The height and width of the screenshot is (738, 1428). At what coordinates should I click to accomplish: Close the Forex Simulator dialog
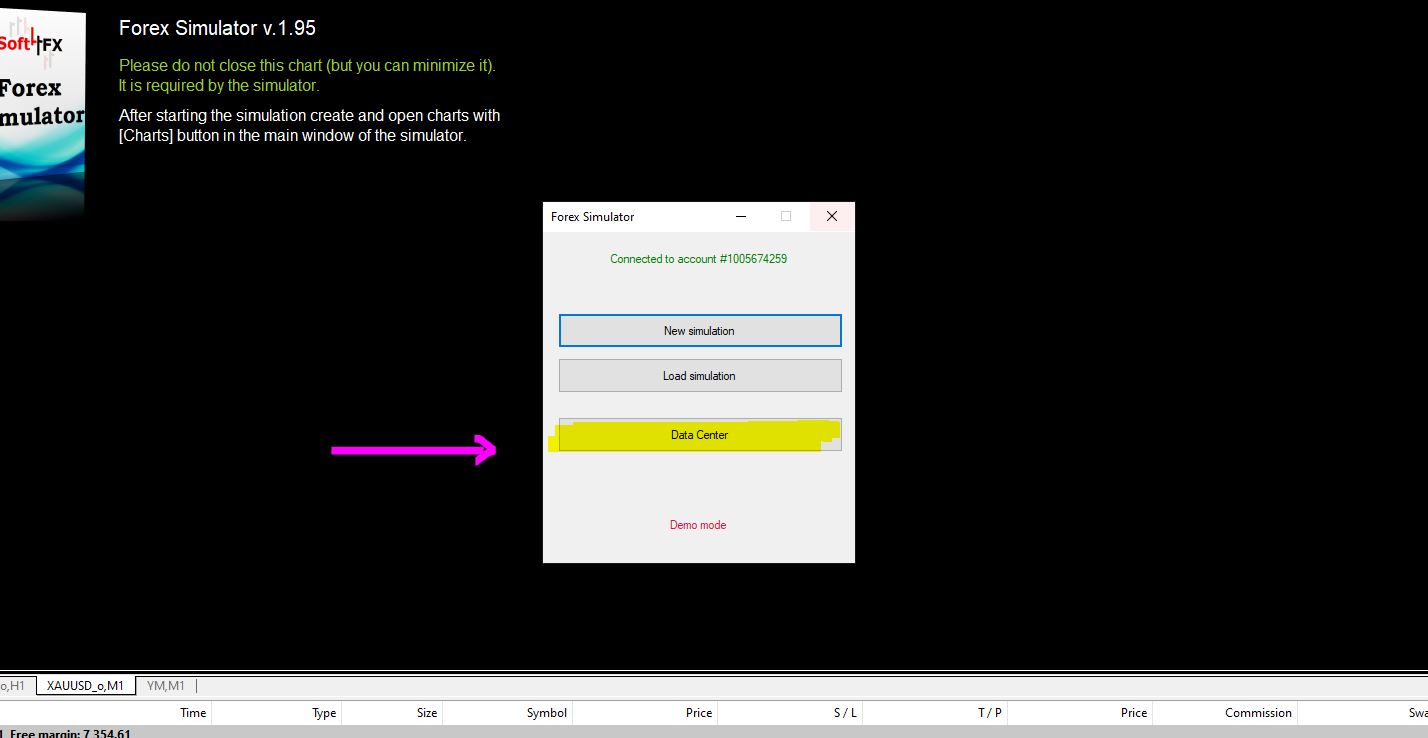pyautogui.click(x=831, y=217)
